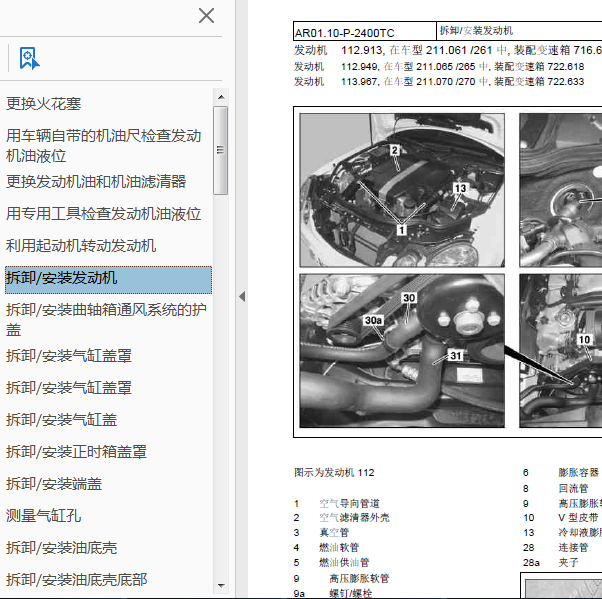The image size is (602, 599).
Task: Click the document title 拆卸/安装发动机 in header
Action: click(476, 31)
